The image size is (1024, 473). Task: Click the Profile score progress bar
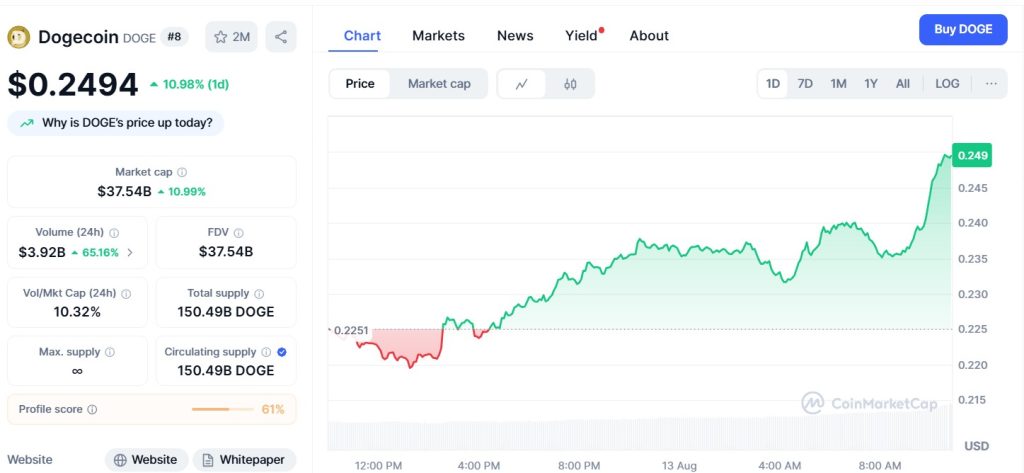coord(223,409)
